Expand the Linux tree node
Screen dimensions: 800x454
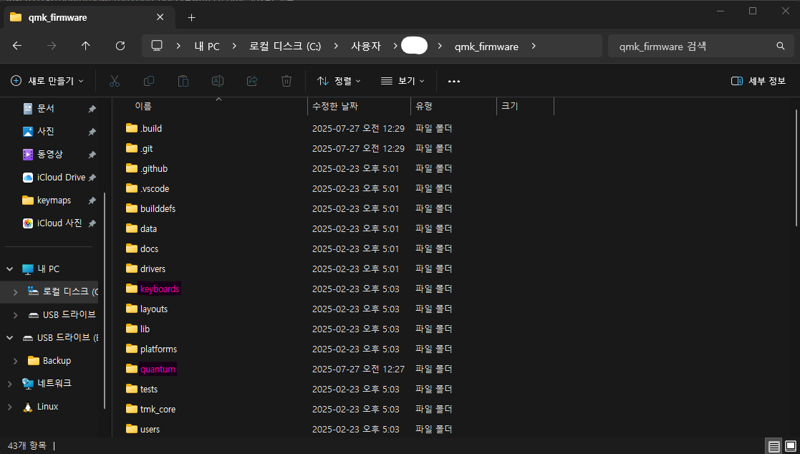coord(10,407)
